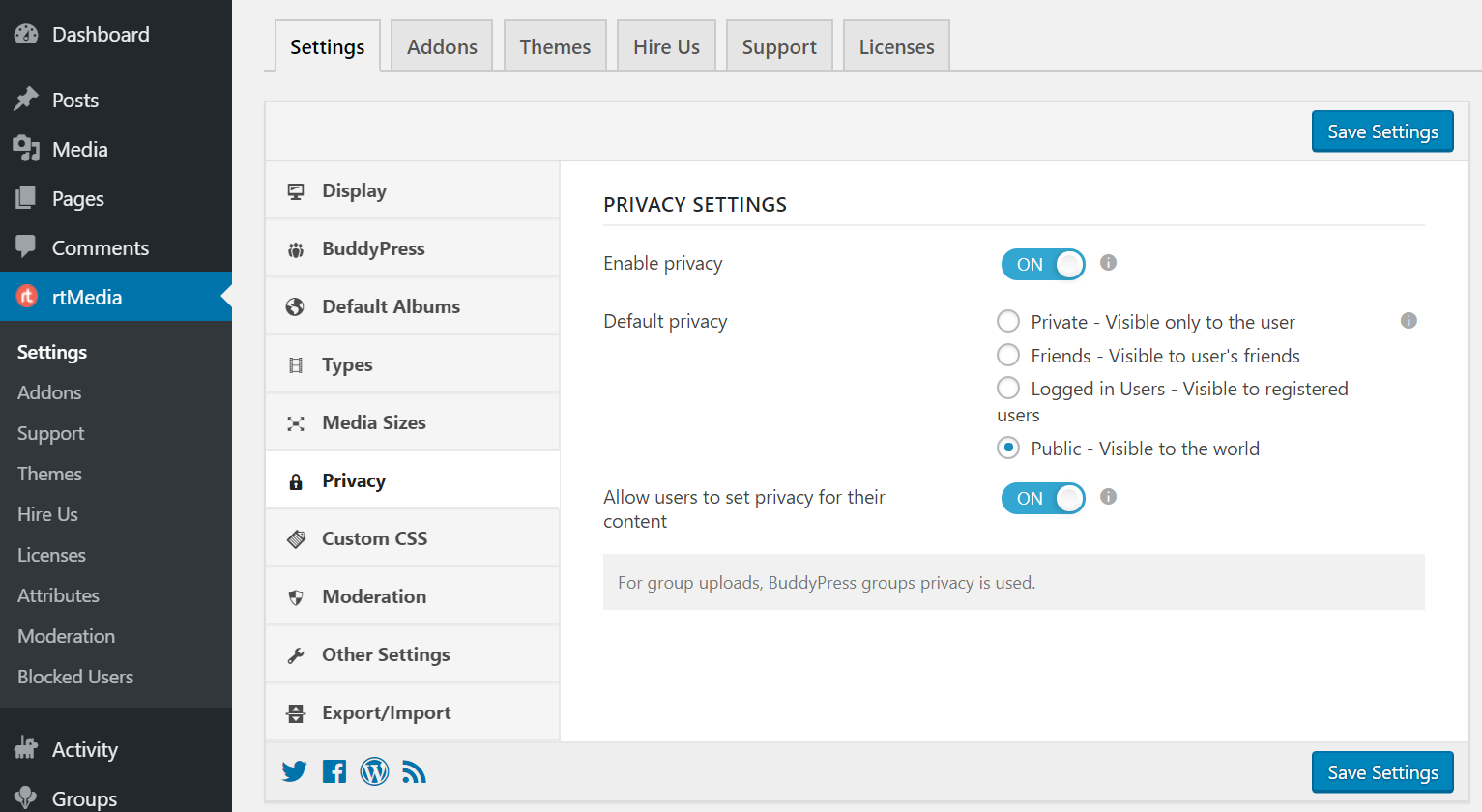Select the Other Settings menu entry
1482x812 pixels.
pos(386,654)
